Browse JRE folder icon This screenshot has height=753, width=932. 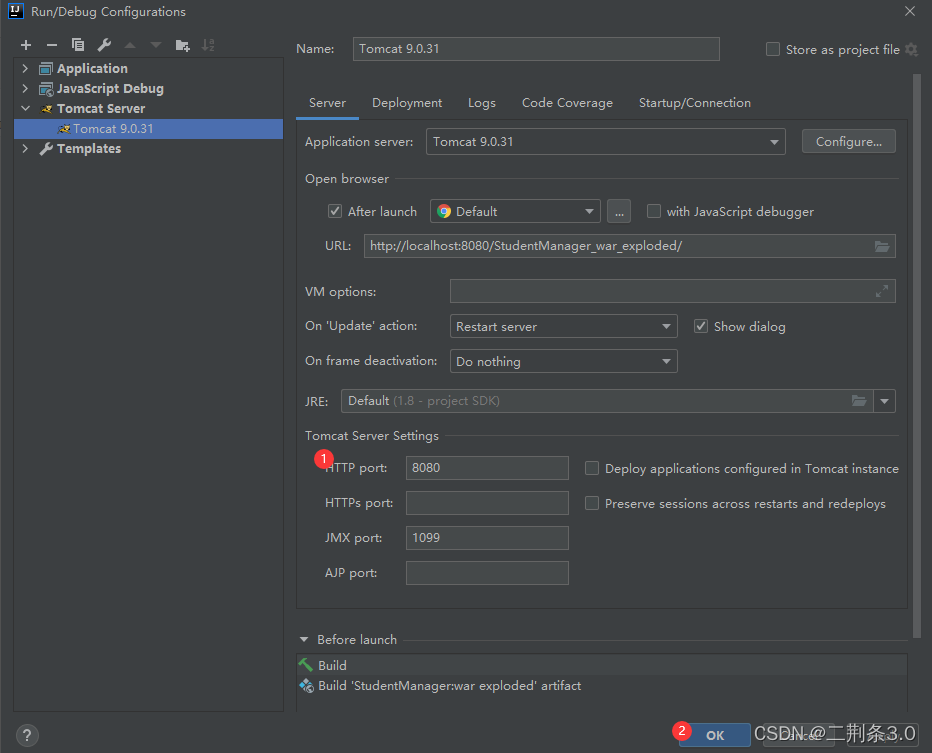pos(859,401)
